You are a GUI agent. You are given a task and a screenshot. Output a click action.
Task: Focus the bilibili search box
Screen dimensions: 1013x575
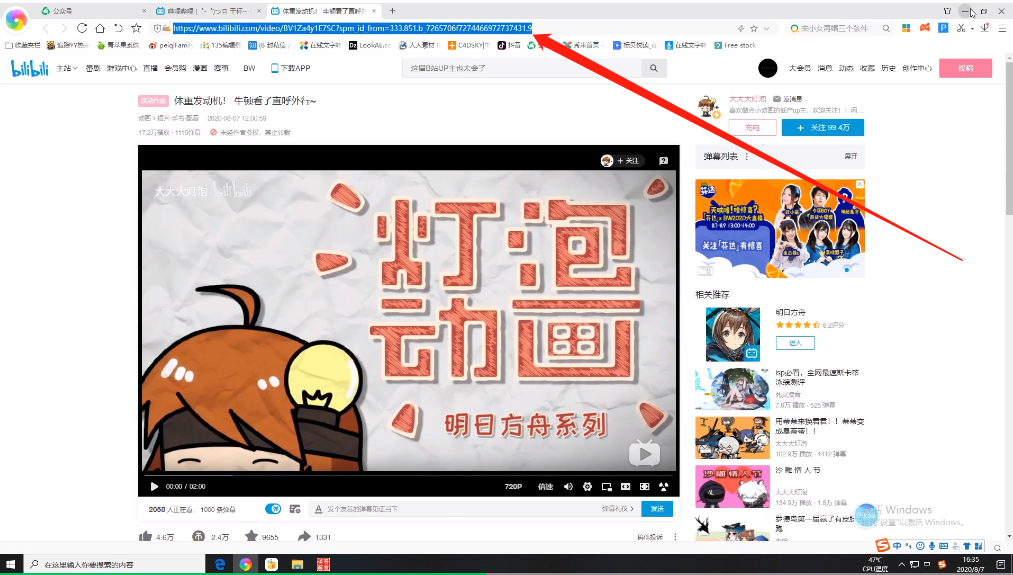pyautogui.click(x=522, y=68)
